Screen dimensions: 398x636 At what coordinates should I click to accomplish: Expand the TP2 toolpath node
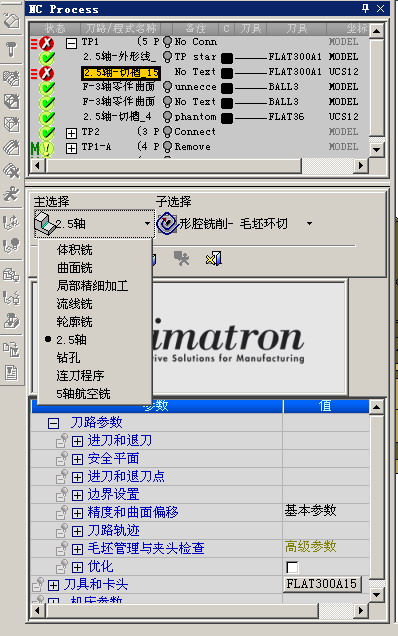[71, 133]
